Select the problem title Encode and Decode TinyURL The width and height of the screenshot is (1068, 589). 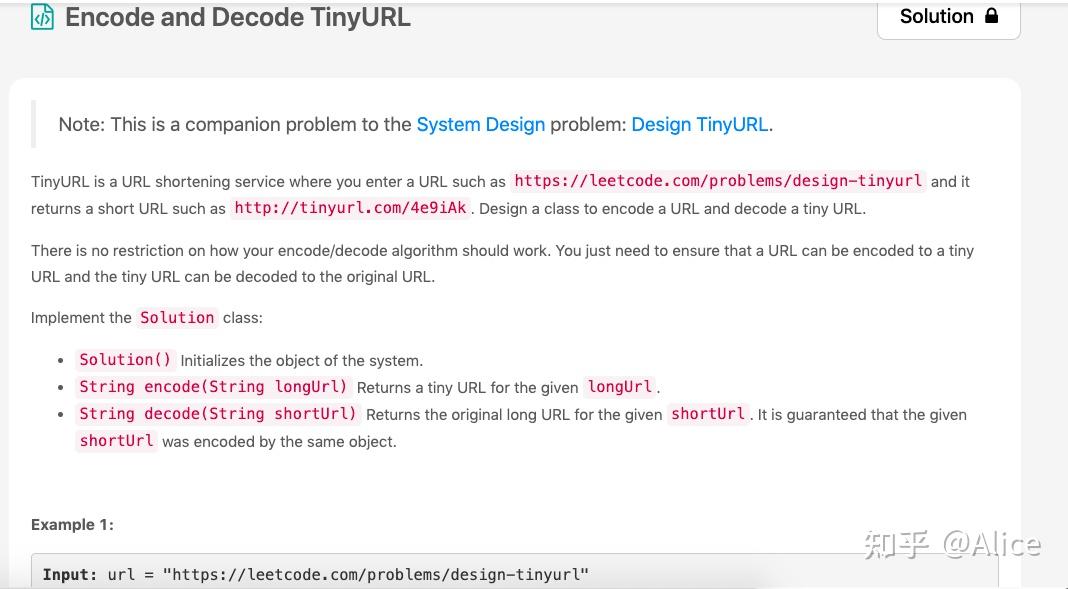(236, 17)
